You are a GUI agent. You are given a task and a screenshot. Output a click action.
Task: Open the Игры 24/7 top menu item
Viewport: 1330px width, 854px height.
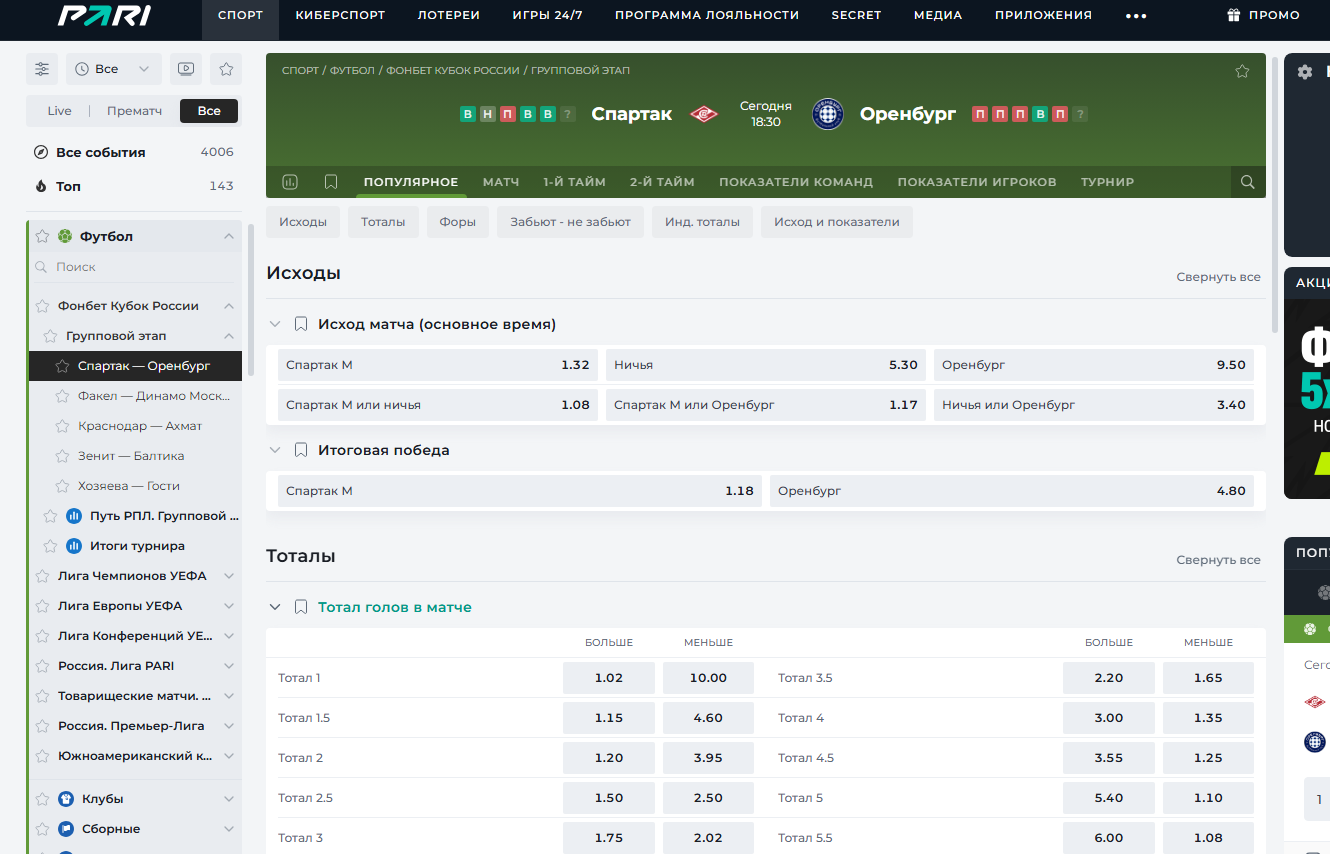tap(547, 15)
